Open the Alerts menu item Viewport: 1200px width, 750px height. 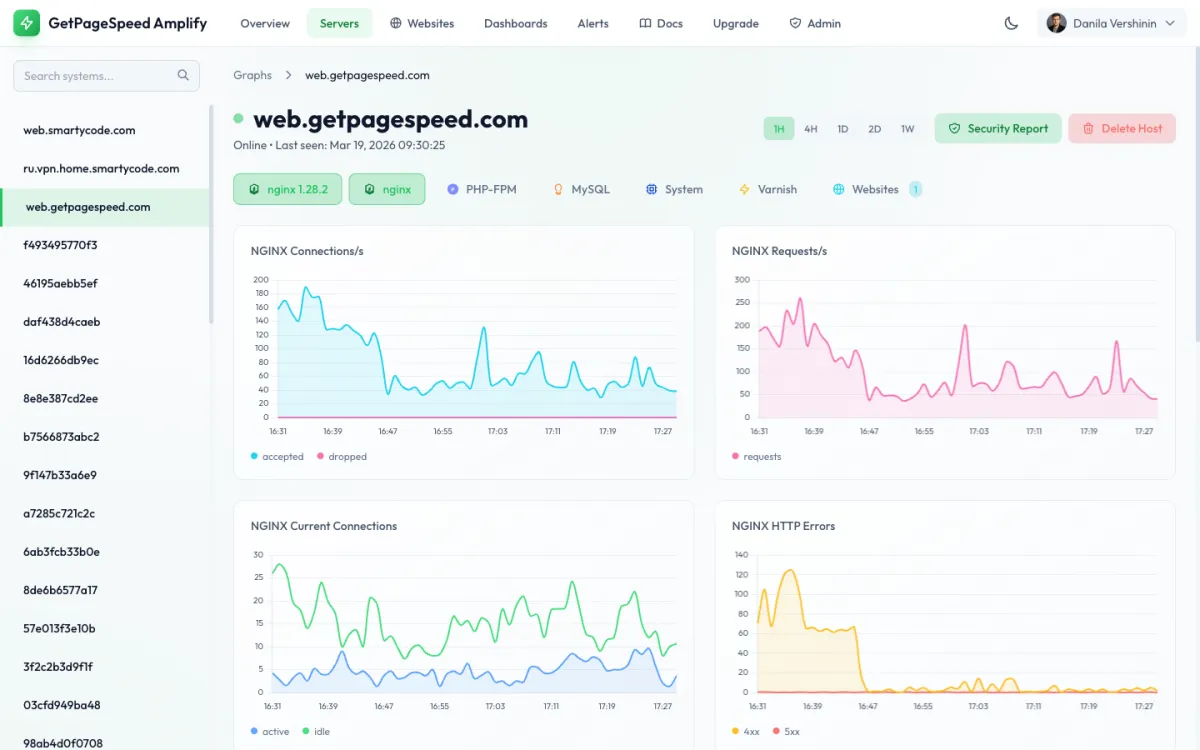point(593,23)
